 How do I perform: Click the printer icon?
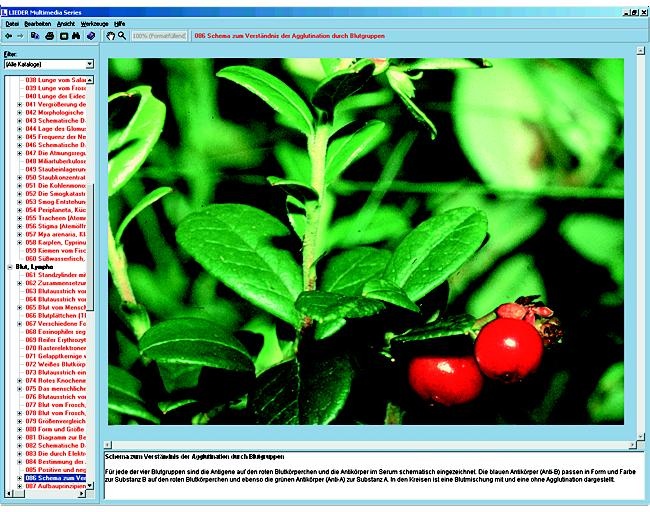[50, 35]
